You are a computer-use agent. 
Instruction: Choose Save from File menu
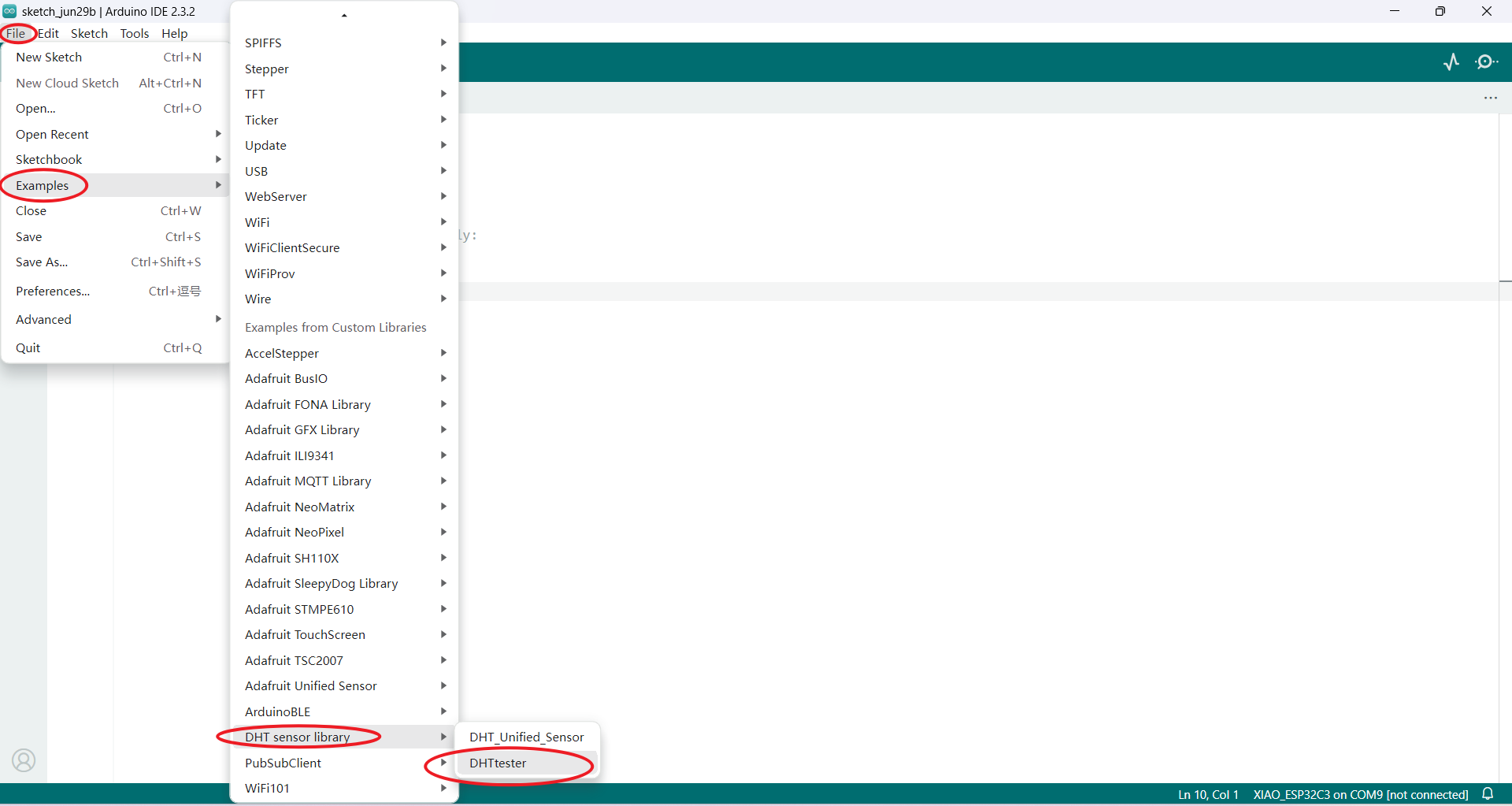115,236
